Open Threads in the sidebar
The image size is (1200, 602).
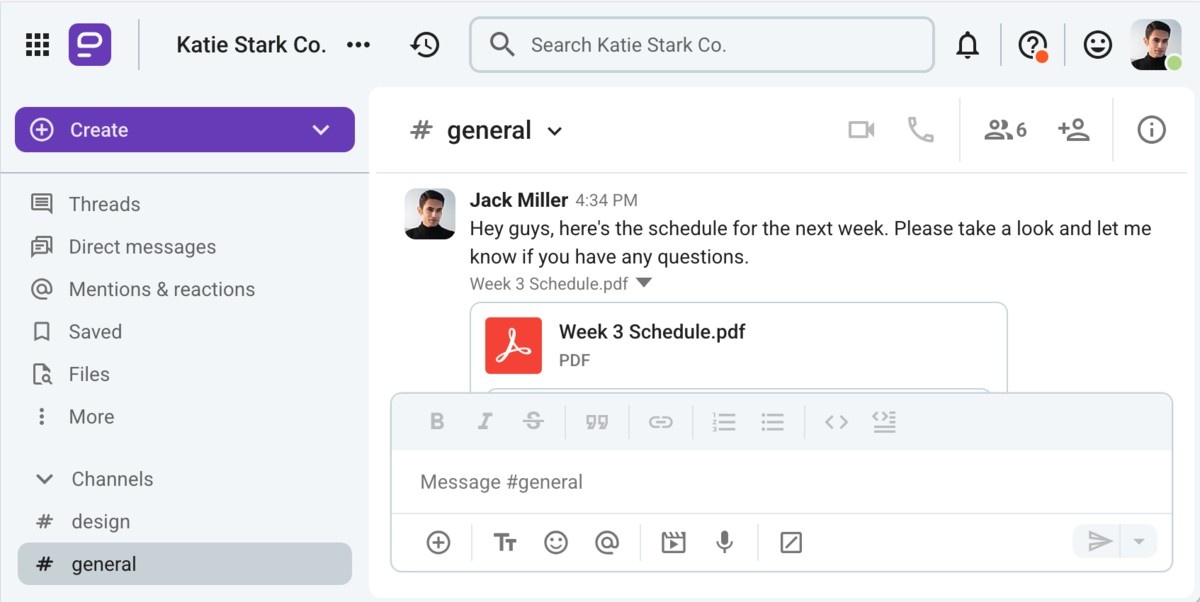[x=104, y=204]
